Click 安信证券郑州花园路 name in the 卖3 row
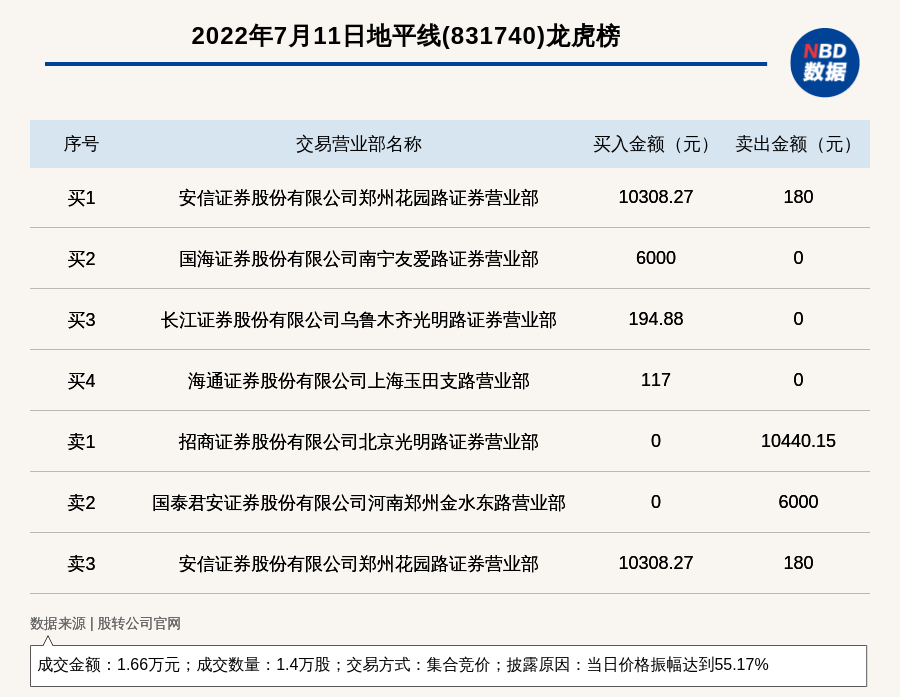The height and width of the screenshot is (697, 900). pos(359,563)
